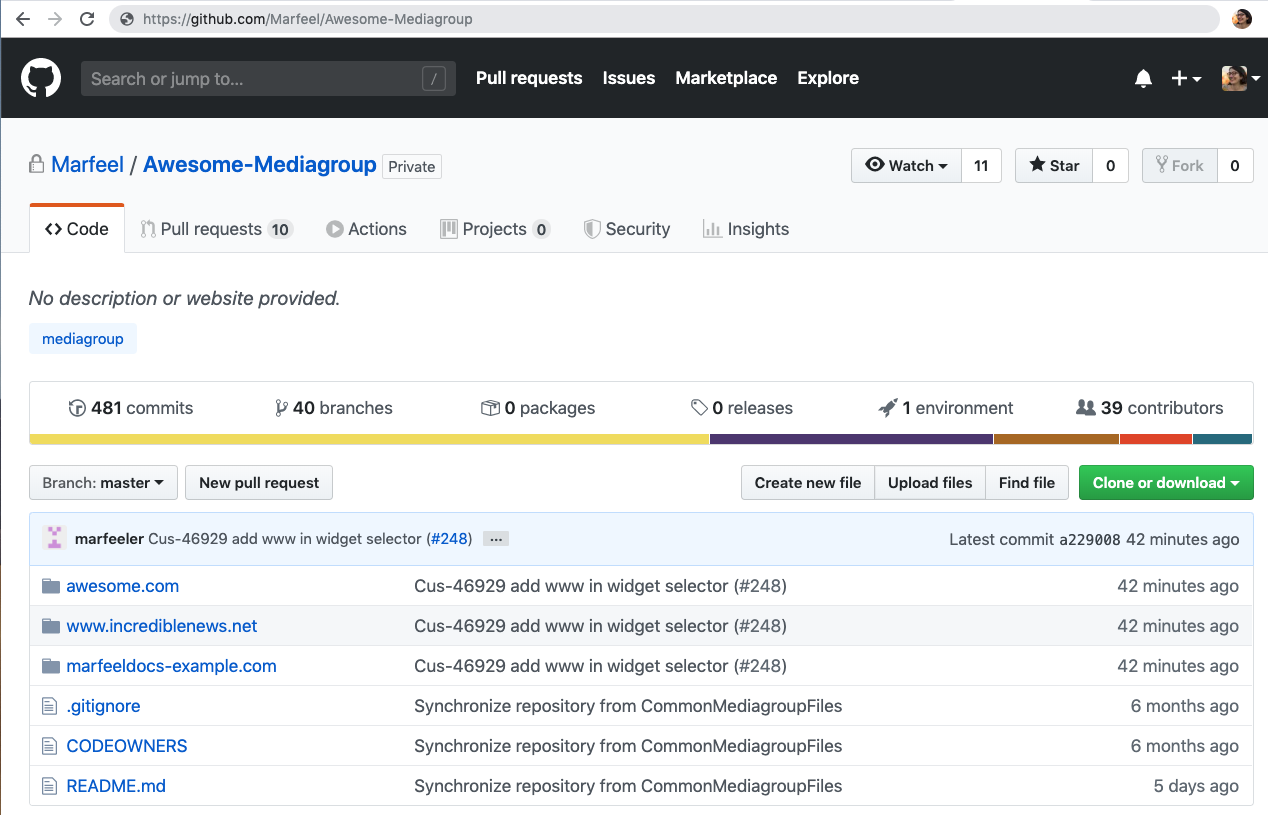Click the purple language bar segment

coord(851,439)
